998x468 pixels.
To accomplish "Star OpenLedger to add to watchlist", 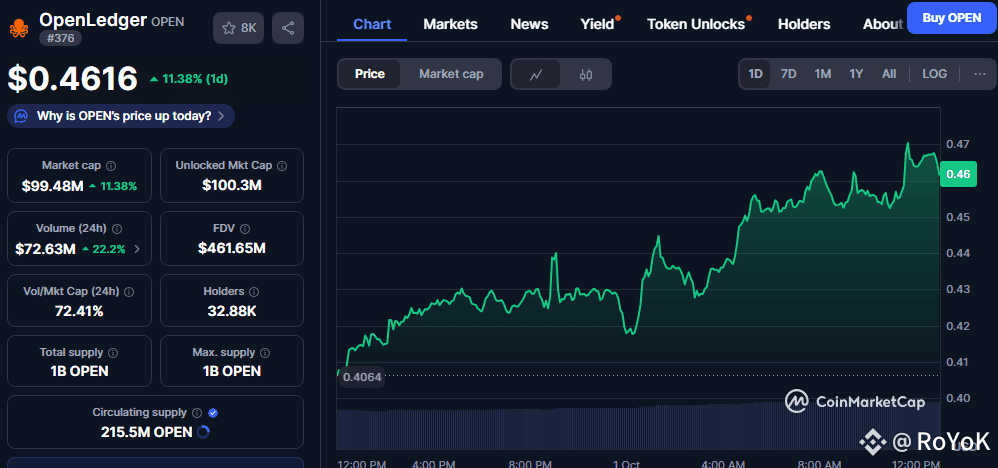I will coord(238,28).
